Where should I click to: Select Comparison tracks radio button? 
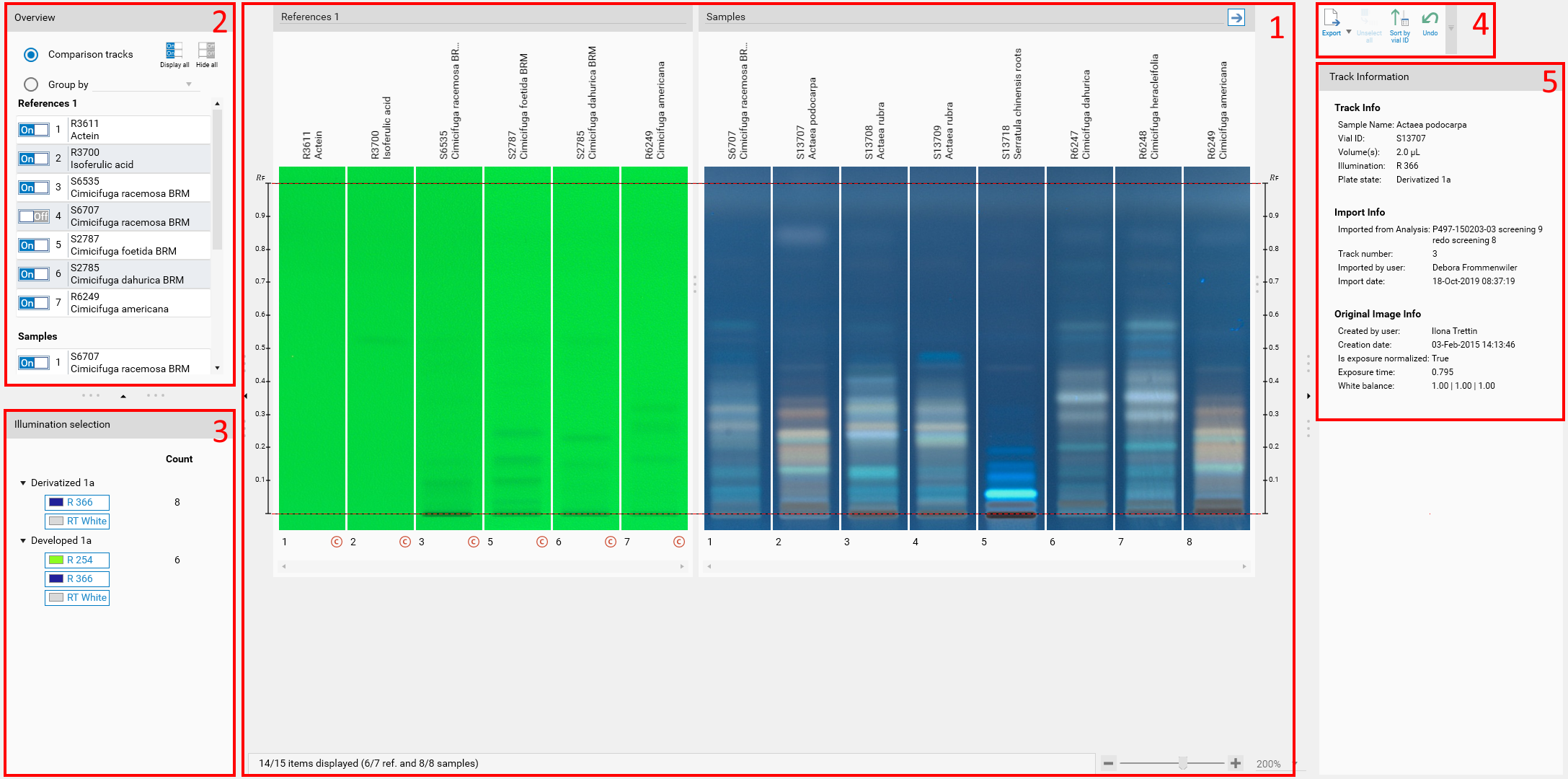click(31, 54)
